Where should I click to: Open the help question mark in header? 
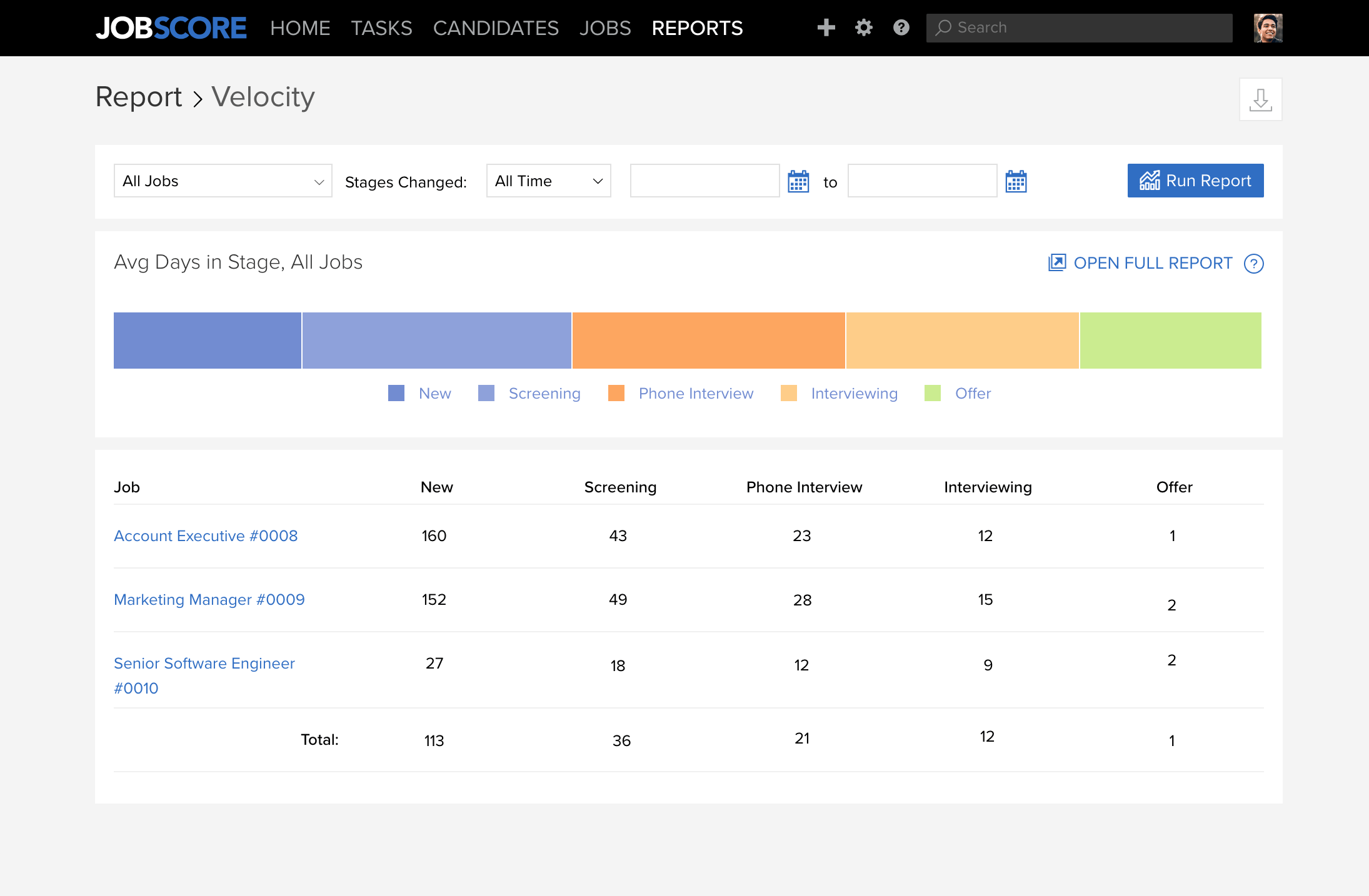pyautogui.click(x=901, y=27)
